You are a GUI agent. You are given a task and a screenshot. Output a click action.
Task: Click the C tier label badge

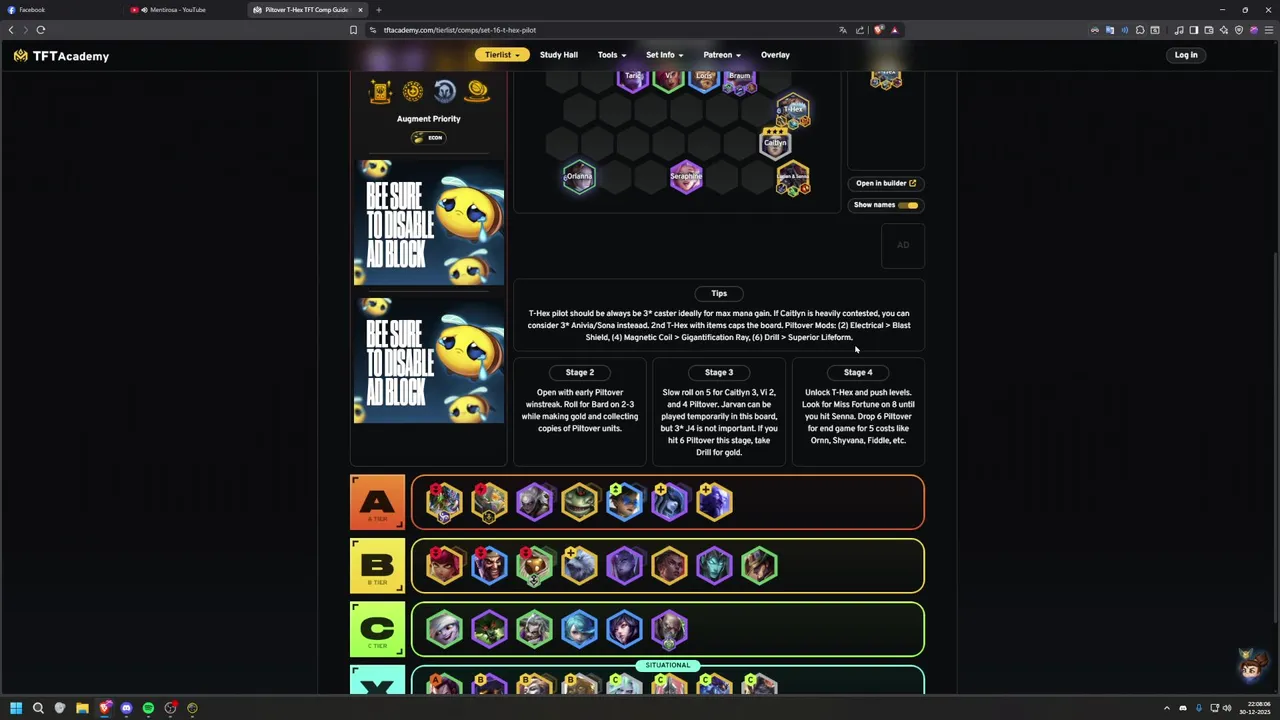click(x=377, y=630)
